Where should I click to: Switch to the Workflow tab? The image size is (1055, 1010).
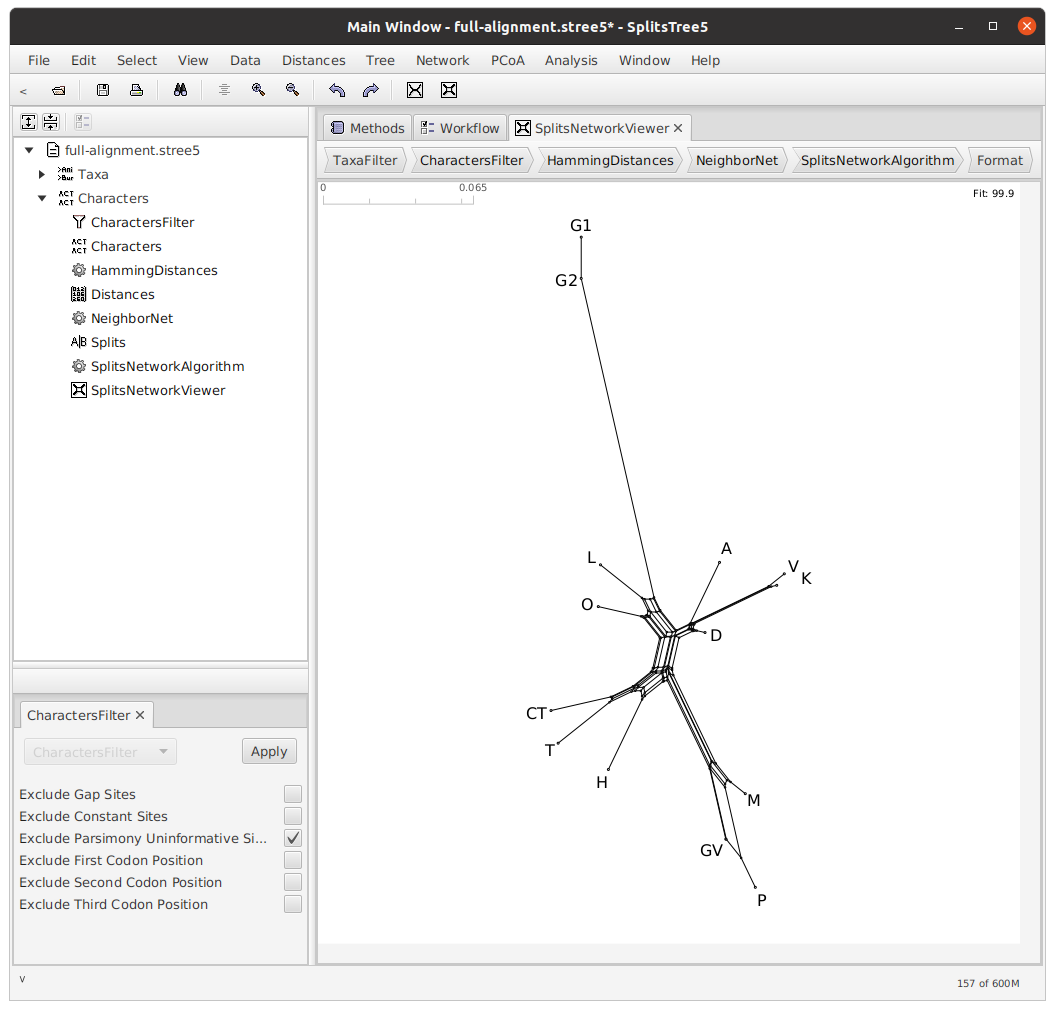[459, 128]
